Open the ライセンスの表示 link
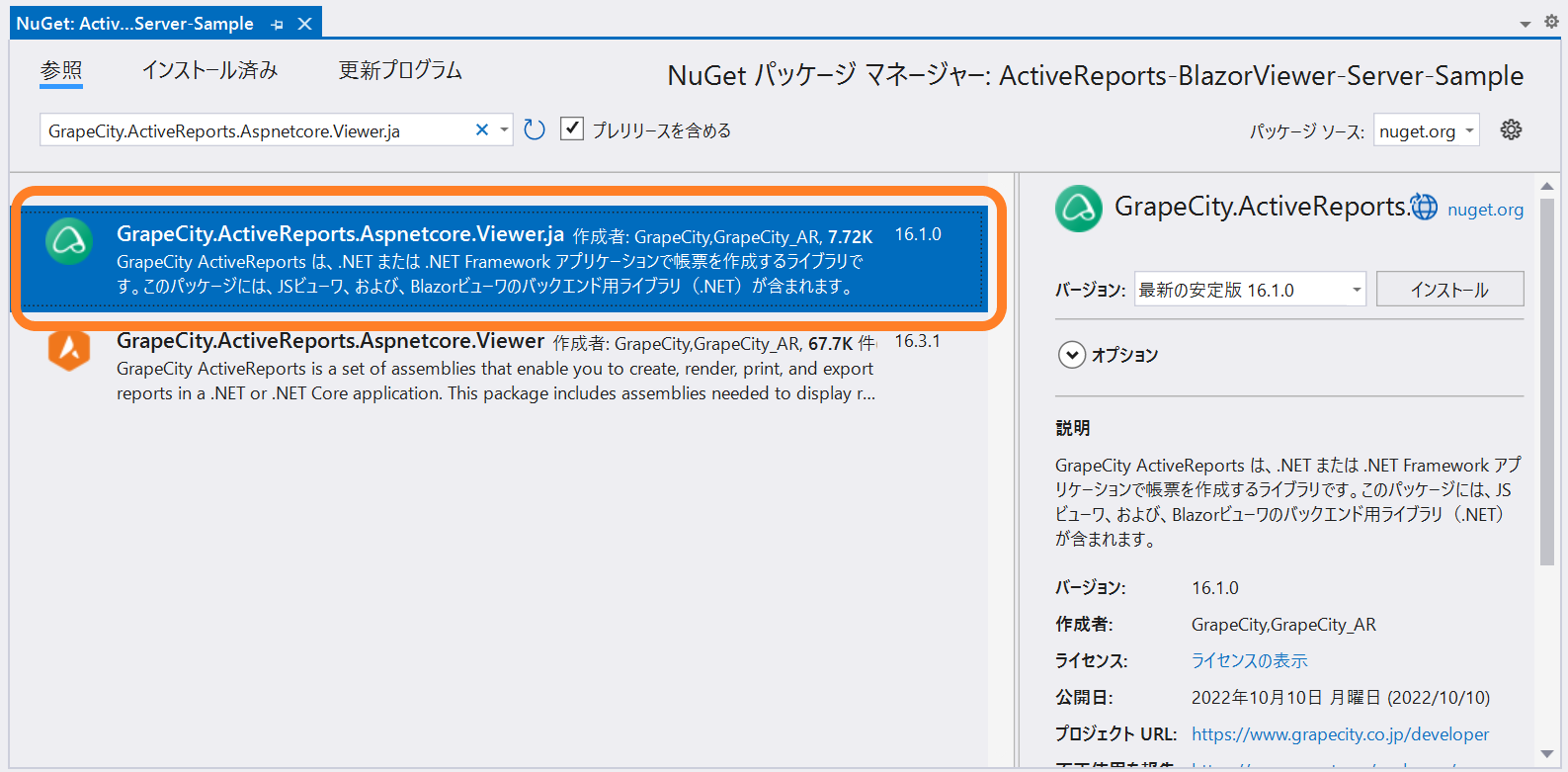 1249,660
